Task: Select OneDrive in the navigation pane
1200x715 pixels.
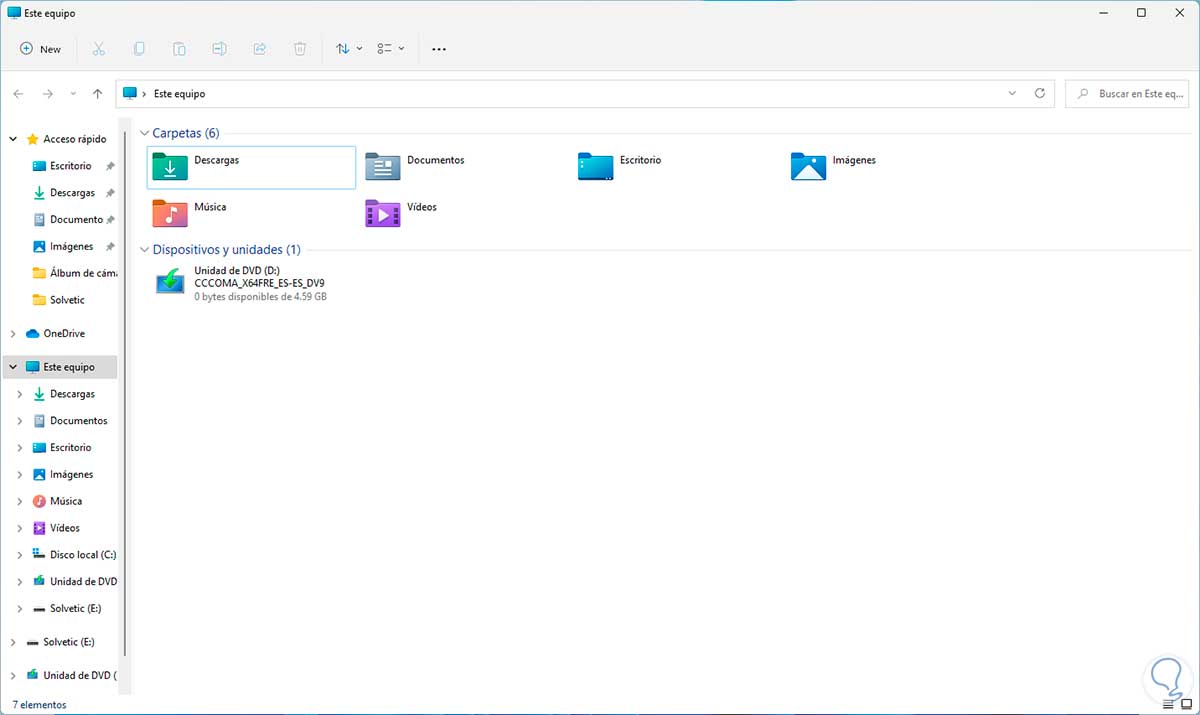Action: tap(64, 333)
